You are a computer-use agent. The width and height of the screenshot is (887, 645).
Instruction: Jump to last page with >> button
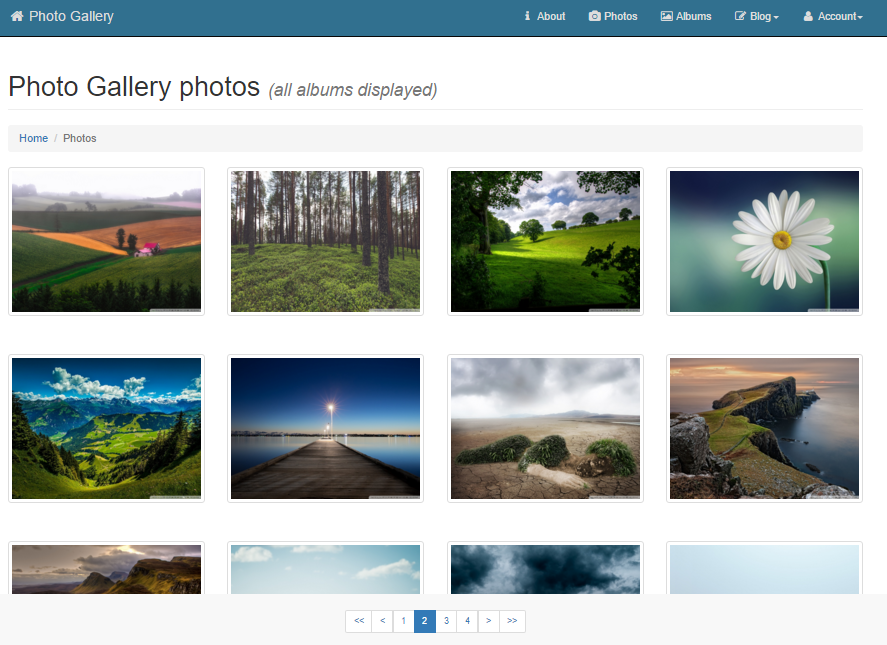coord(512,621)
